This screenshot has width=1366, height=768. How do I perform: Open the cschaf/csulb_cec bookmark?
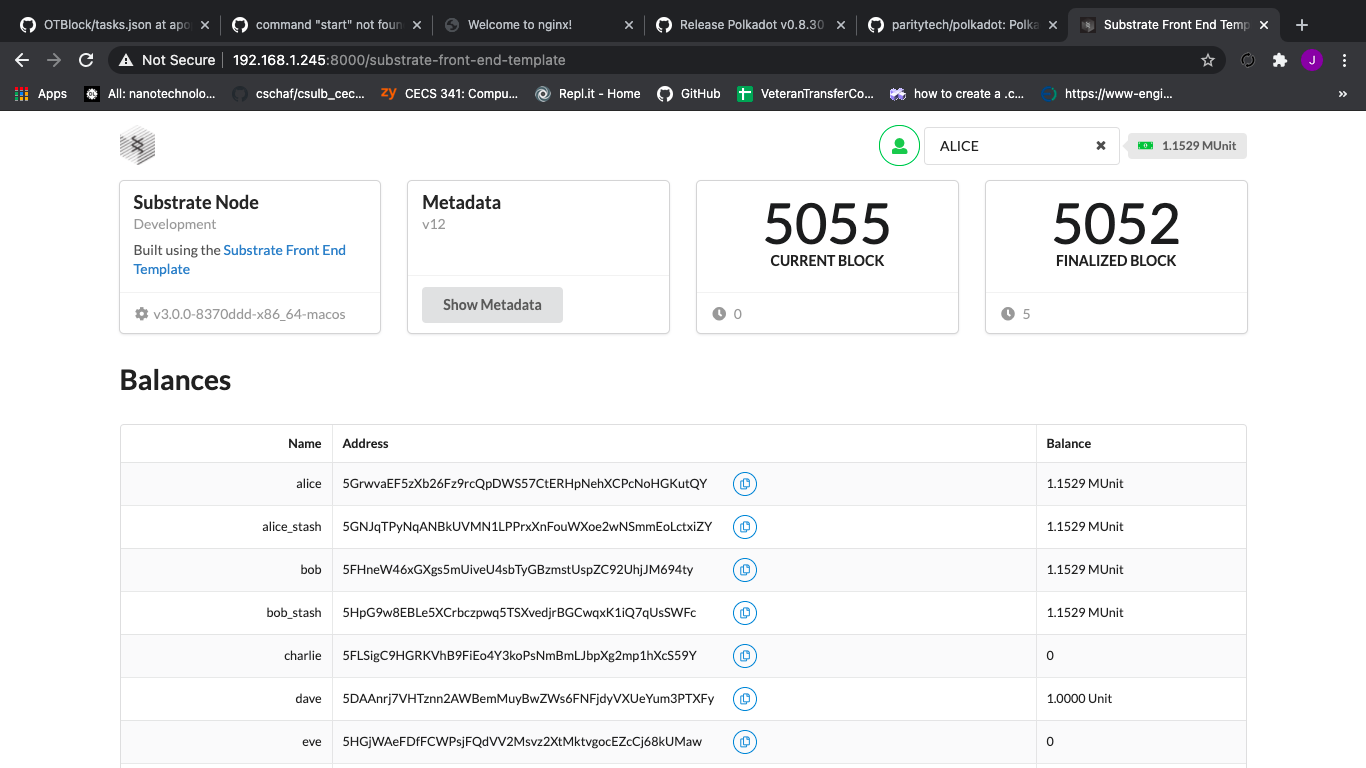tap(298, 94)
